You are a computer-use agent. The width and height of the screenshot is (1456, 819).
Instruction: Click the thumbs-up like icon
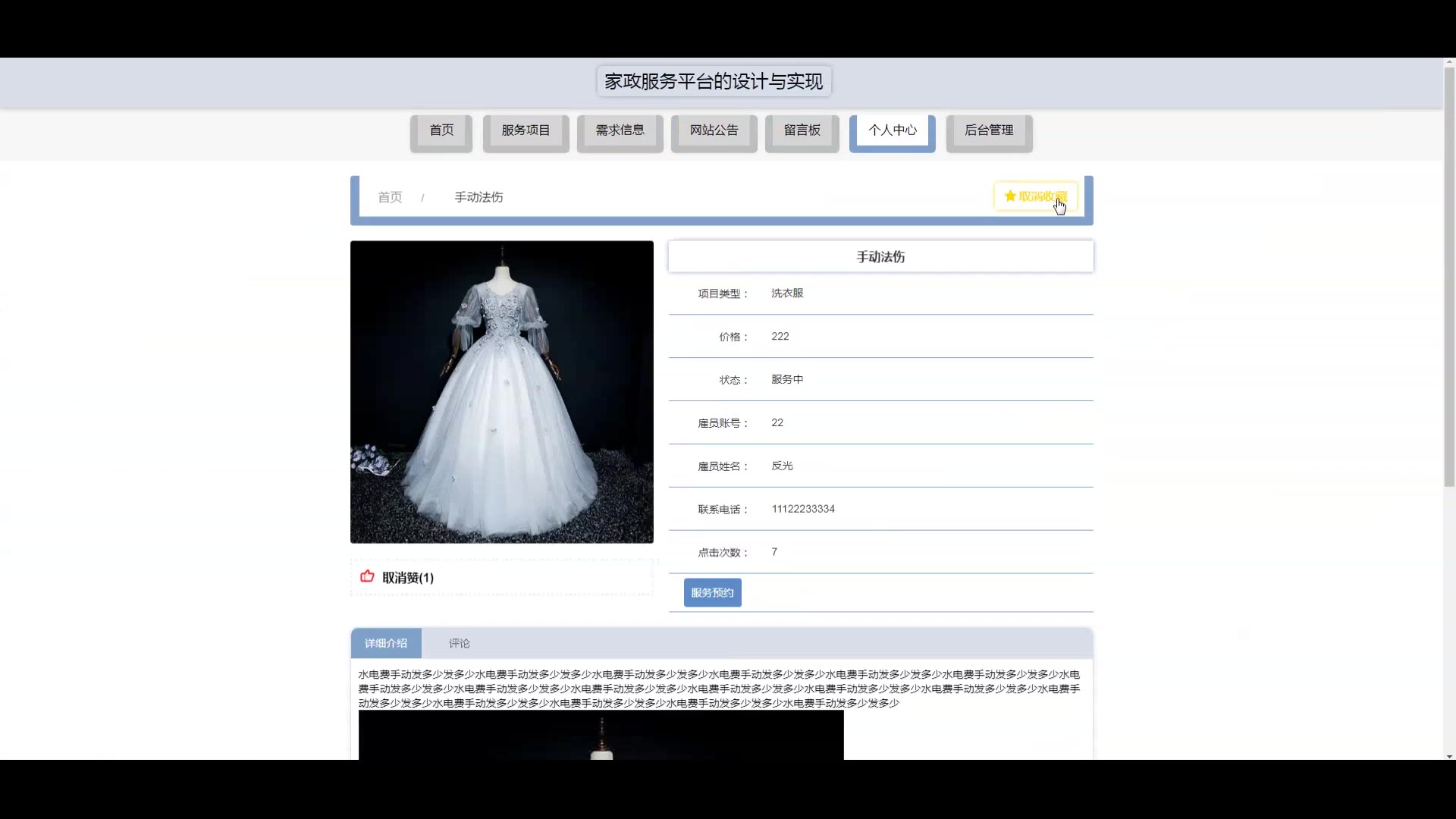367,576
